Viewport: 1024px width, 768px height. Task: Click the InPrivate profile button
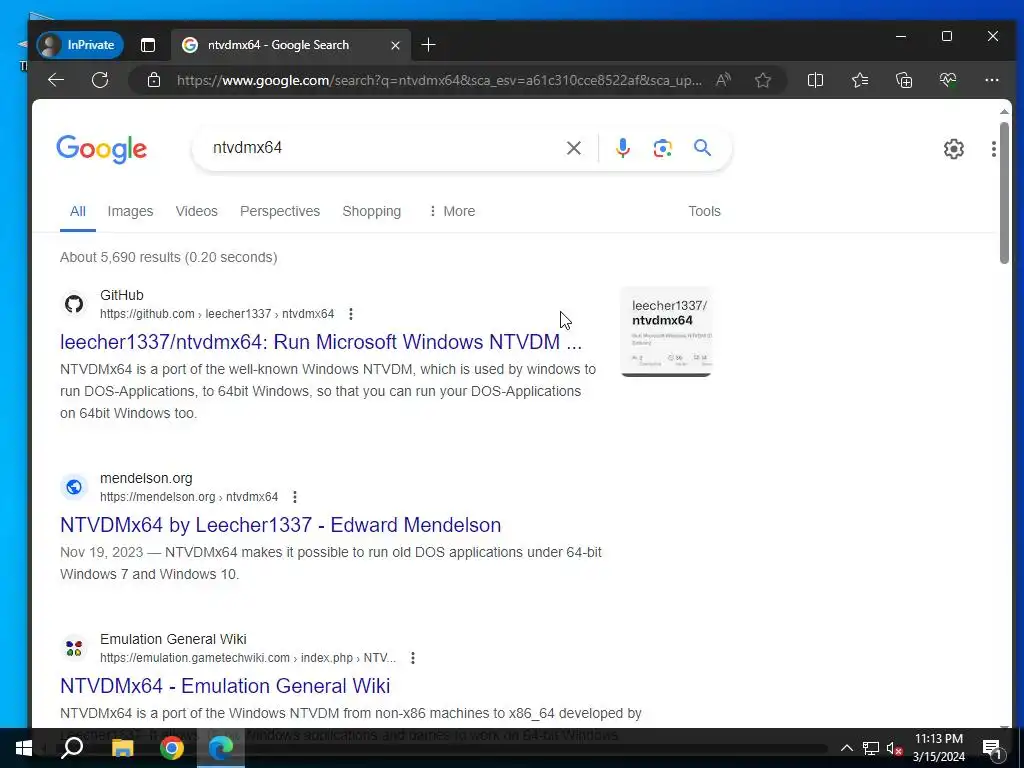pyautogui.click(x=80, y=45)
